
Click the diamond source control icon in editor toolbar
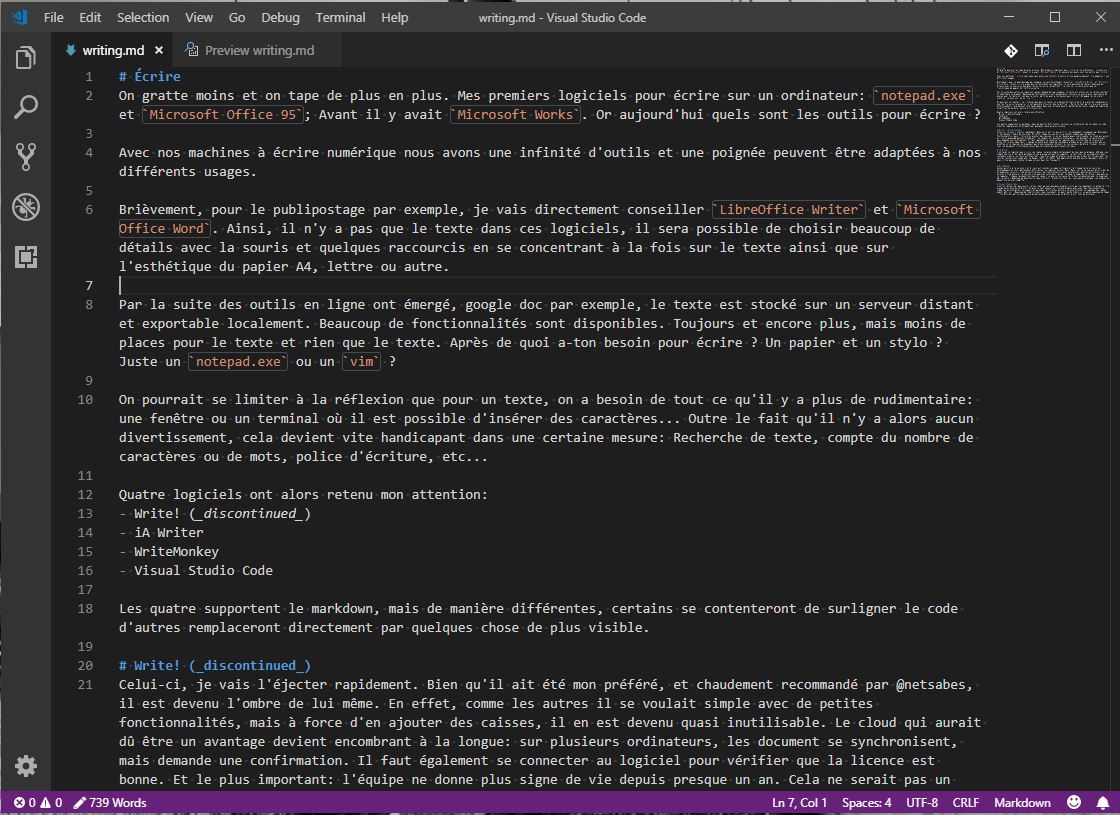tap(1011, 50)
